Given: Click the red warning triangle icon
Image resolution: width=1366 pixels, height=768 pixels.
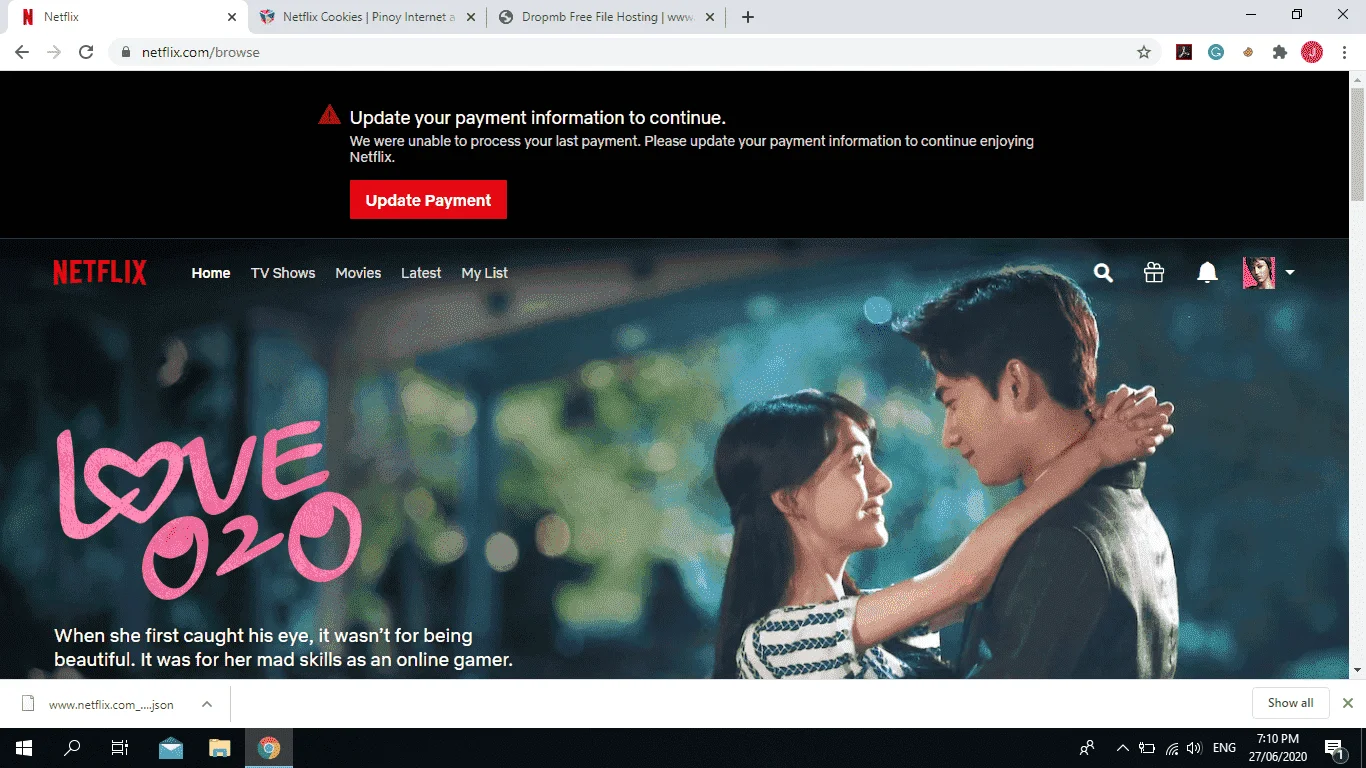Looking at the screenshot, I should click(329, 115).
